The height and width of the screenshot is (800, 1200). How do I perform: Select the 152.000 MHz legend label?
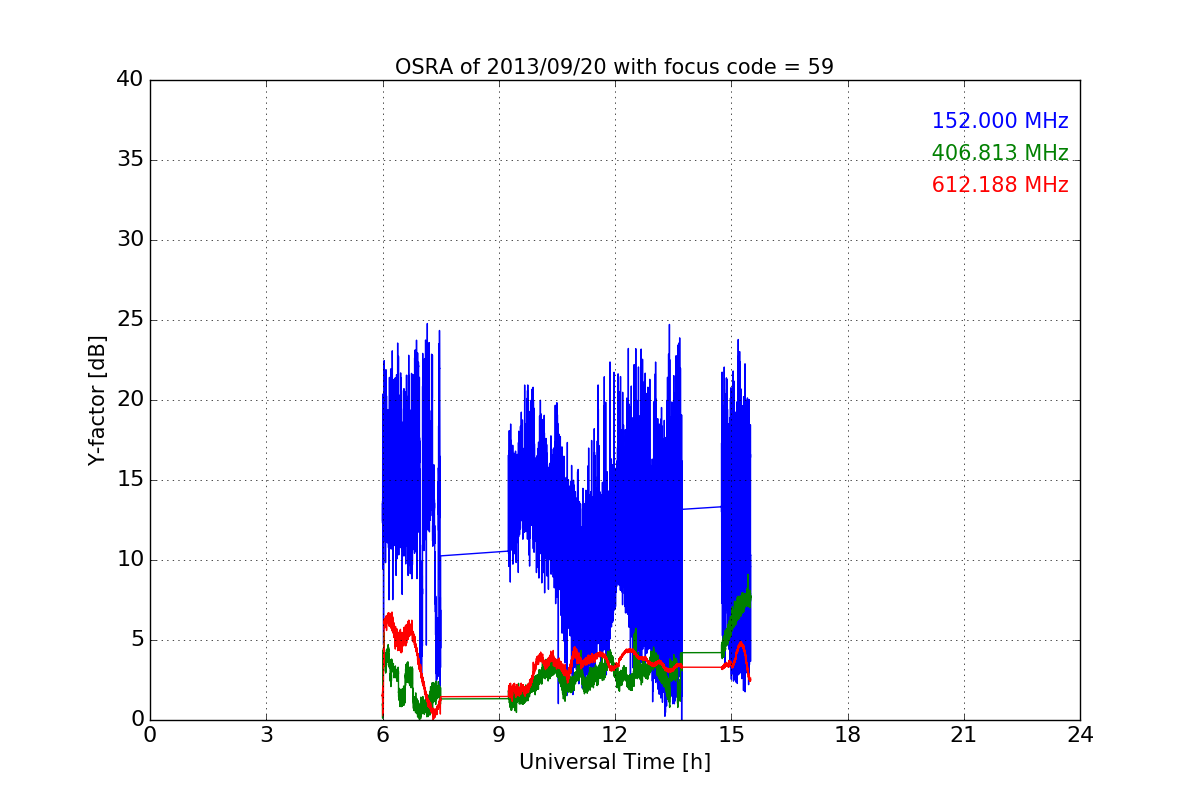tap(1000, 121)
